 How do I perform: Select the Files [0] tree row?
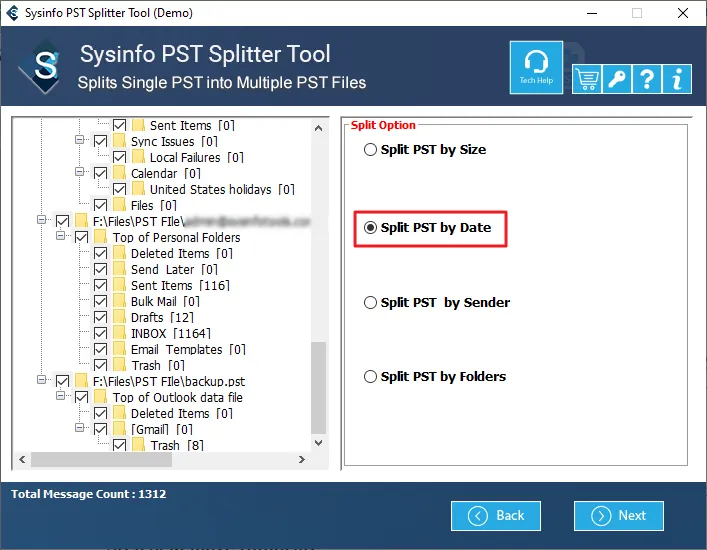154,206
